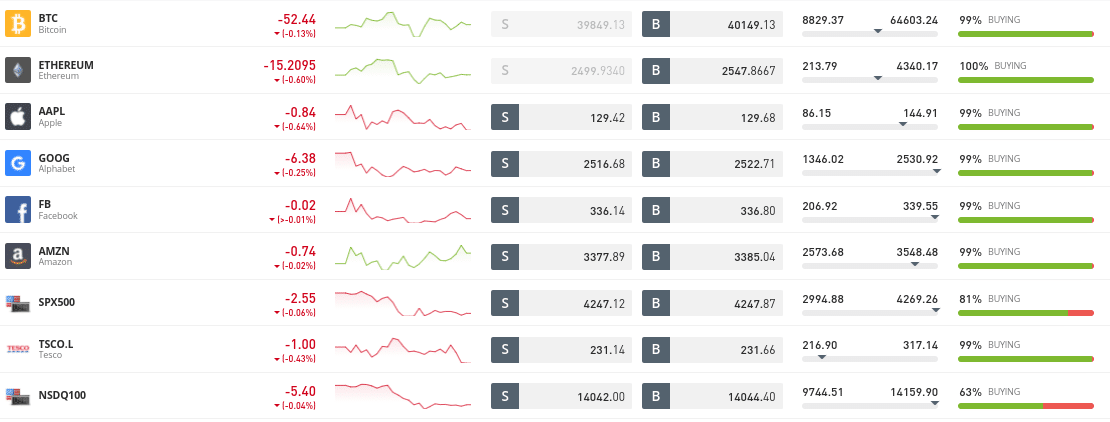The width and height of the screenshot is (1110, 422).
Task: Click NSDQ100 sell price 14042.00
Action: 600,397
